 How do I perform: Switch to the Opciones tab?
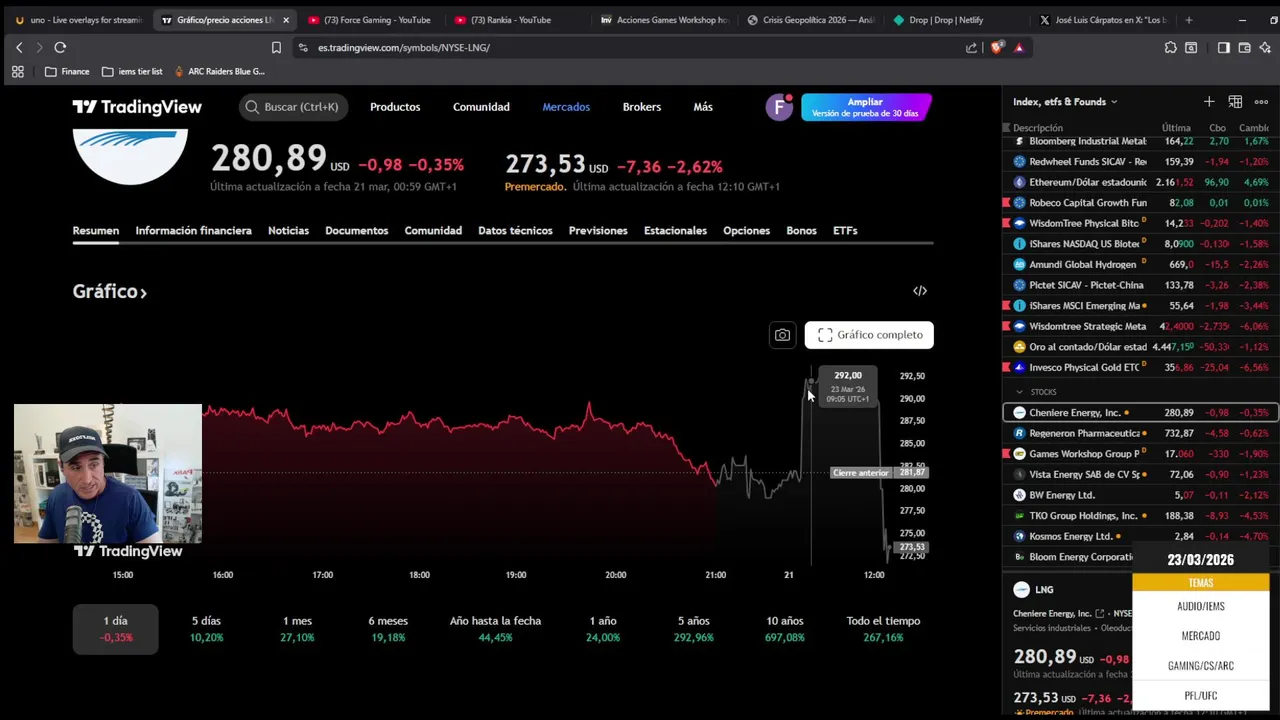[747, 230]
